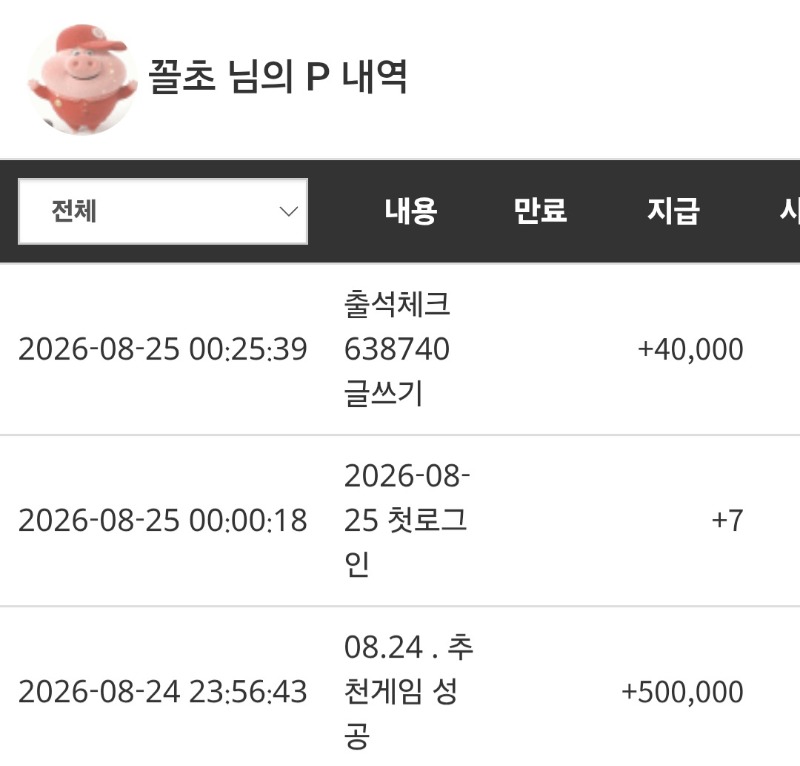Click timestamp 2026-08-25 00:00:18
The image size is (800, 766).
[163, 521]
